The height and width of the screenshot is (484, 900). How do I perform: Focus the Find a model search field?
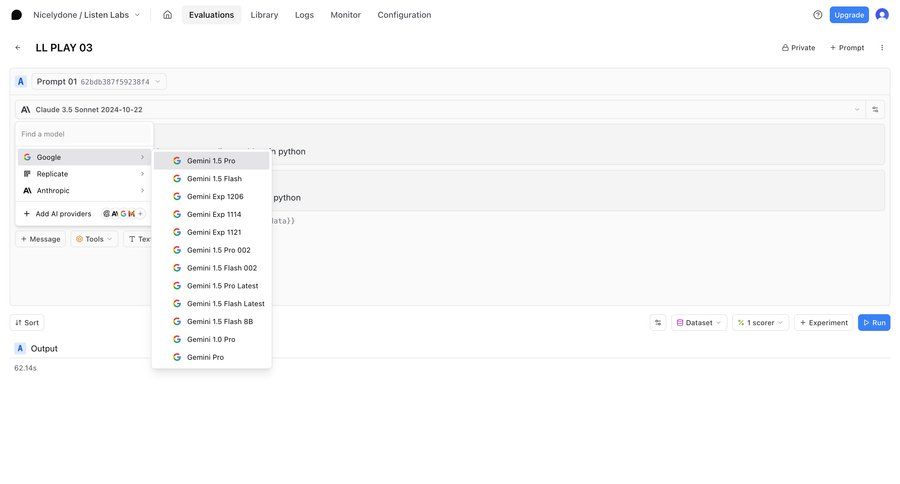click(x=84, y=134)
